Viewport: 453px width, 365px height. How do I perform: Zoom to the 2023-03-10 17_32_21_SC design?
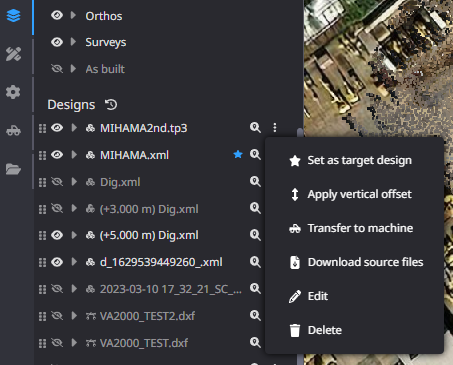point(255,289)
